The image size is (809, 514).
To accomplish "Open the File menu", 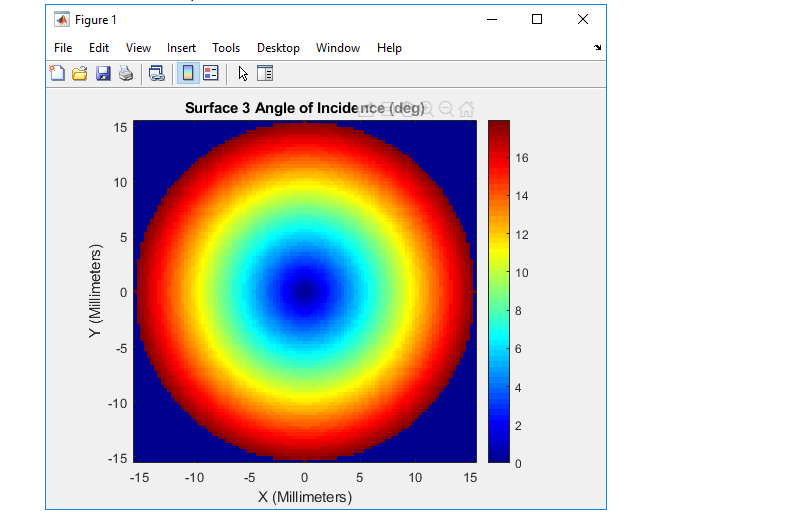I will click(63, 48).
